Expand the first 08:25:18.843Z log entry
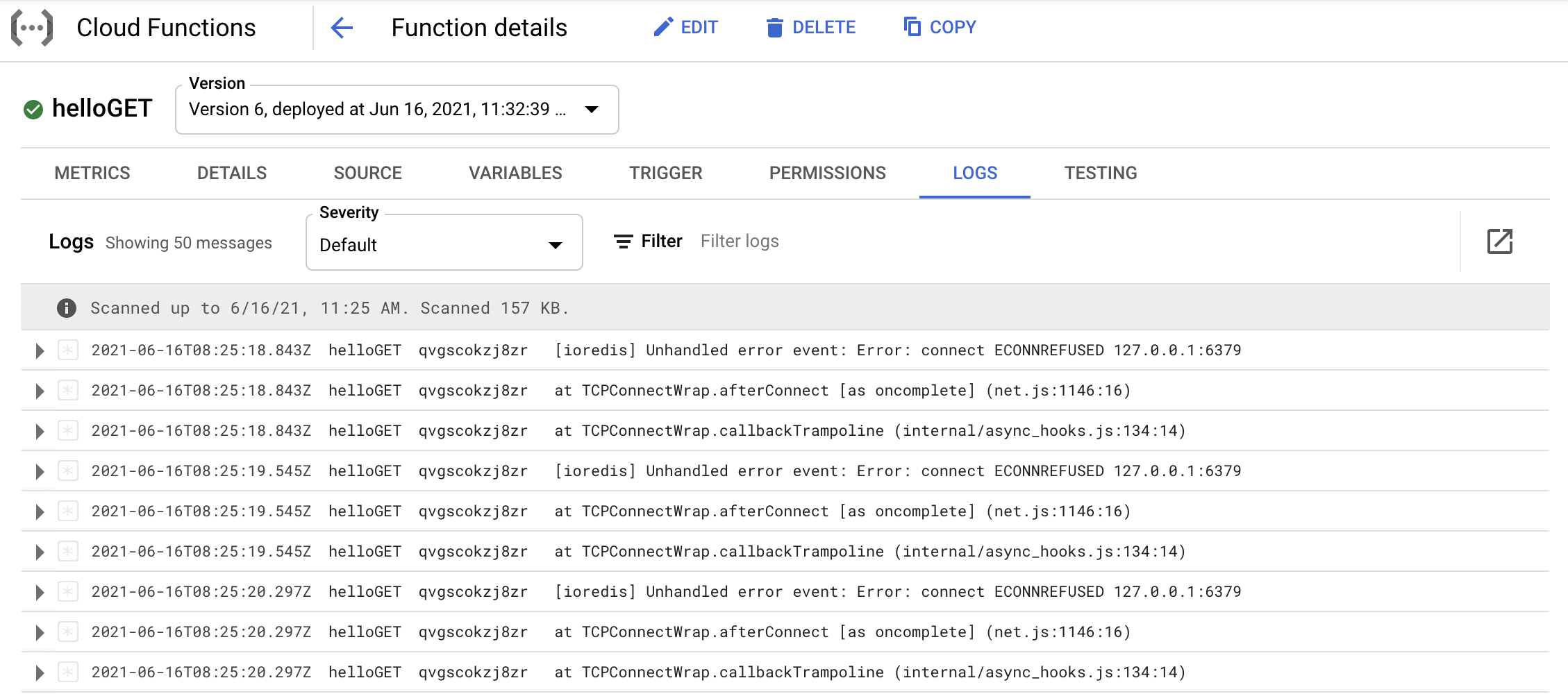1568x694 pixels. point(40,350)
